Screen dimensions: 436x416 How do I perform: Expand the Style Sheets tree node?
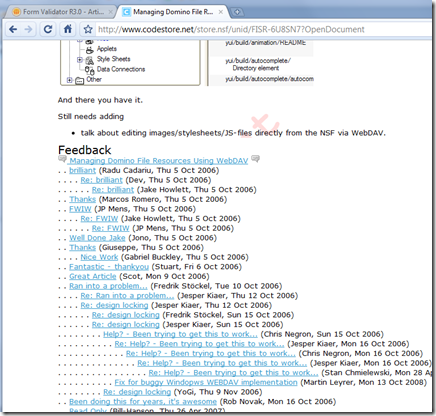point(80,60)
